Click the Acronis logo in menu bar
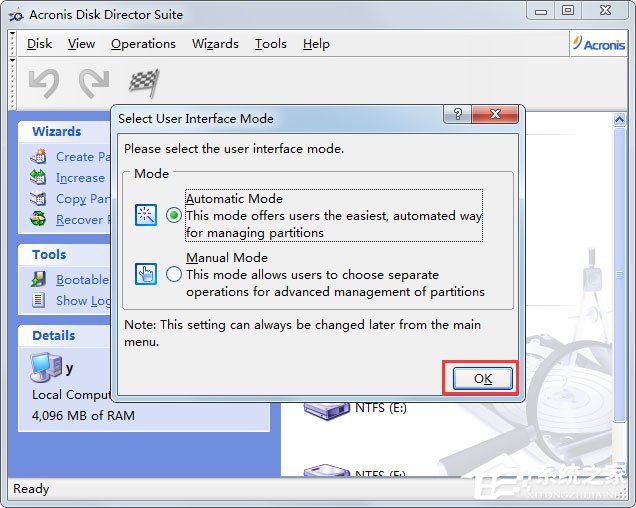 point(599,43)
